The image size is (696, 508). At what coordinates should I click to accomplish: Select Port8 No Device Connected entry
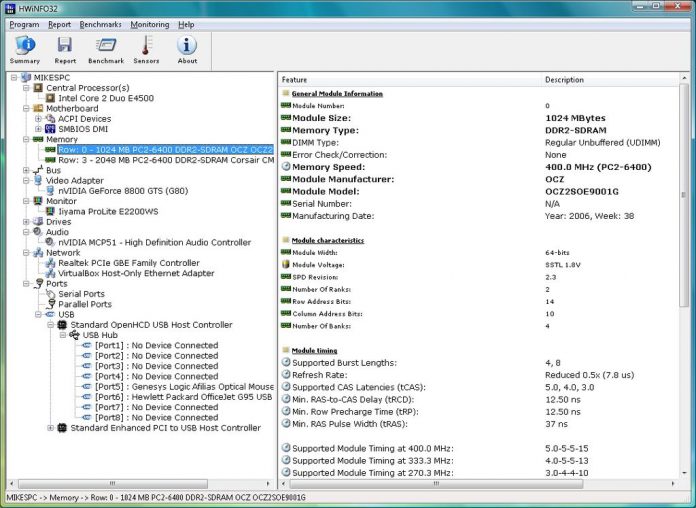[x=156, y=417]
